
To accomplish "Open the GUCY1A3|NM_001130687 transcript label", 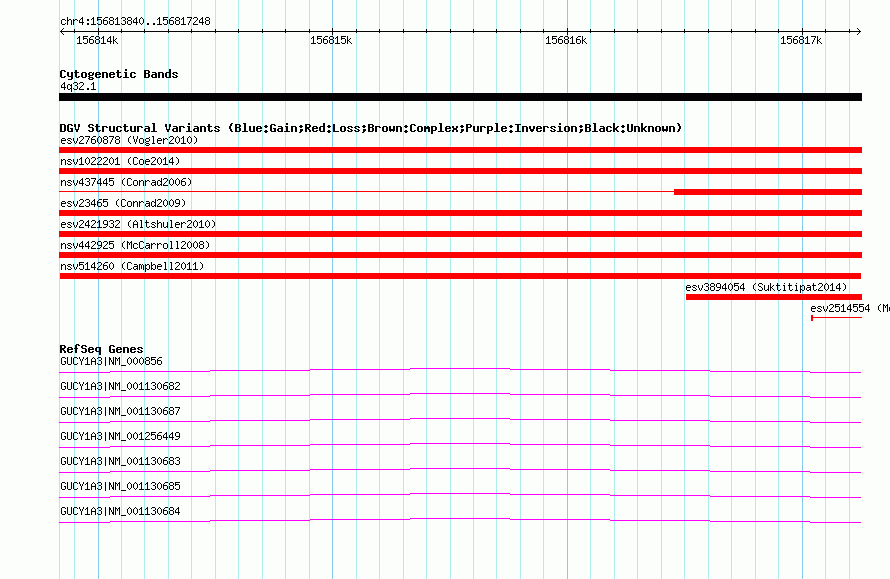I will coord(120,412).
